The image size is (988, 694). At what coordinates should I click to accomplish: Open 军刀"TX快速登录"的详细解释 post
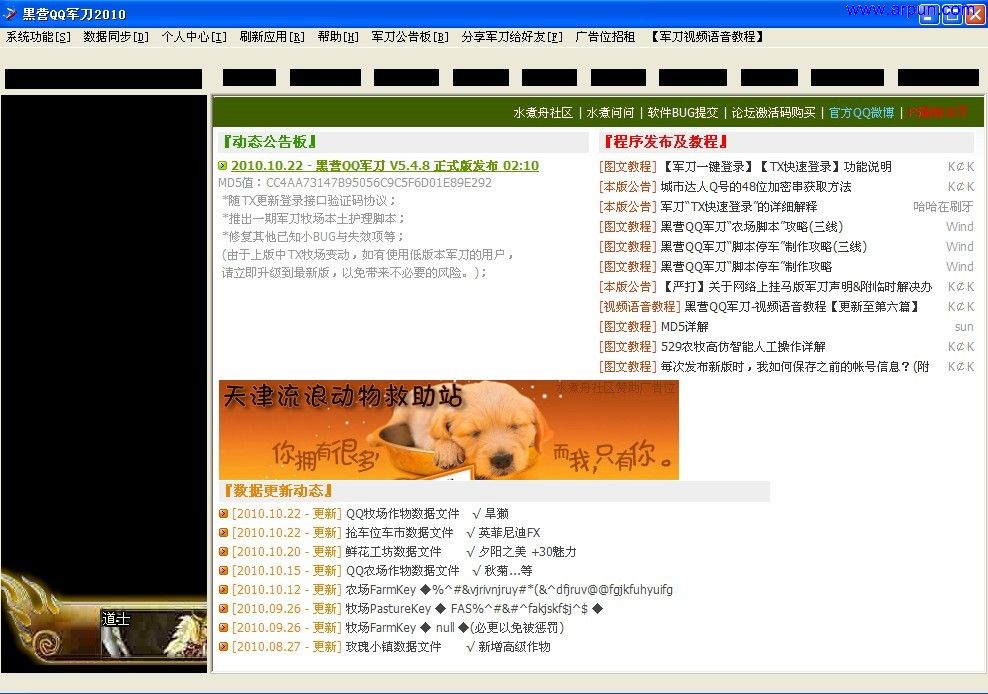(x=738, y=207)
